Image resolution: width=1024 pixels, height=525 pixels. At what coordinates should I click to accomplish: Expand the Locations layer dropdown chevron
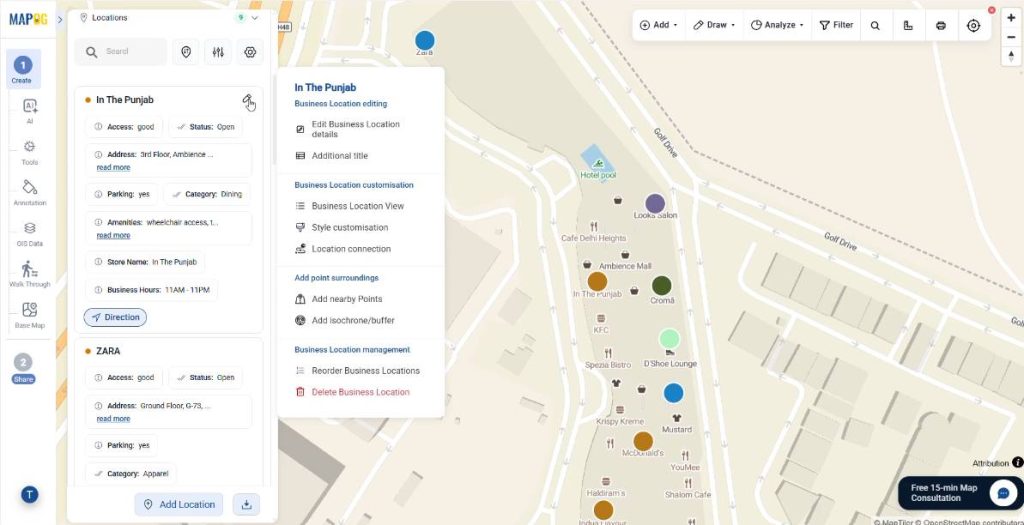point(255,18)
